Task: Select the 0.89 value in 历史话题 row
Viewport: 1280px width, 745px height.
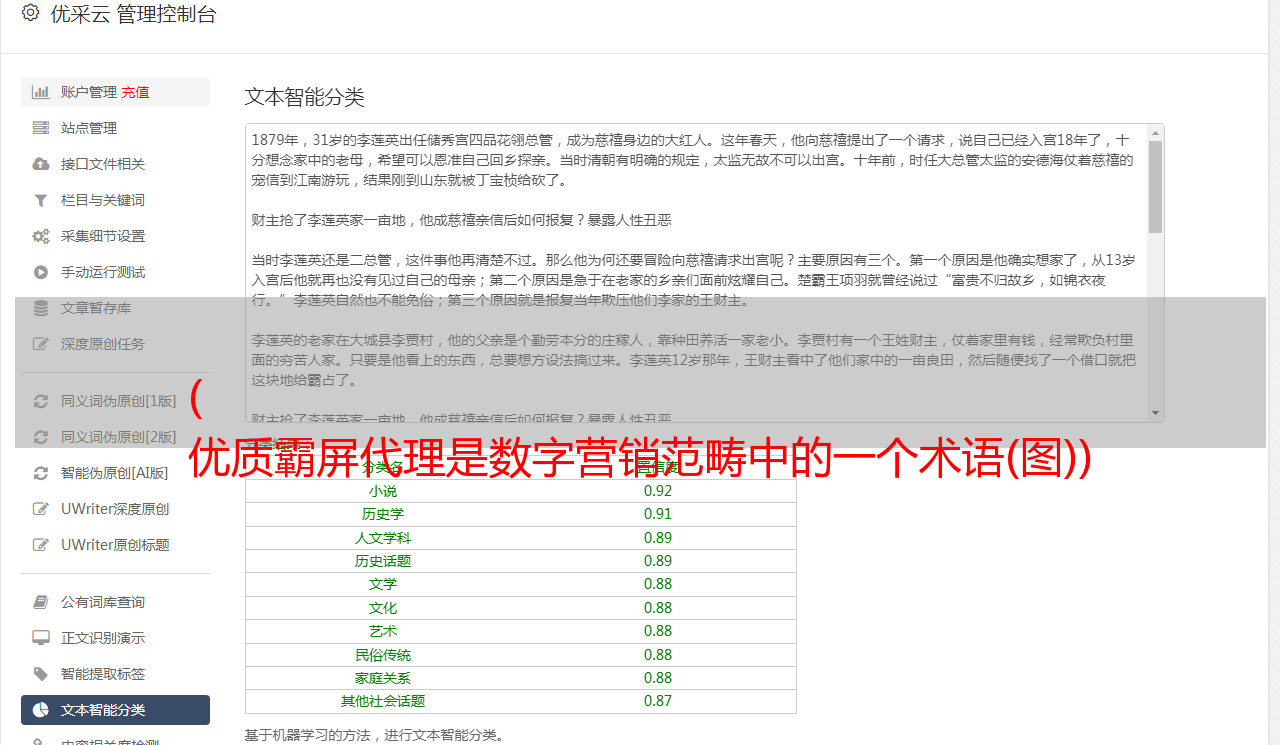Action: pos(658,561)
